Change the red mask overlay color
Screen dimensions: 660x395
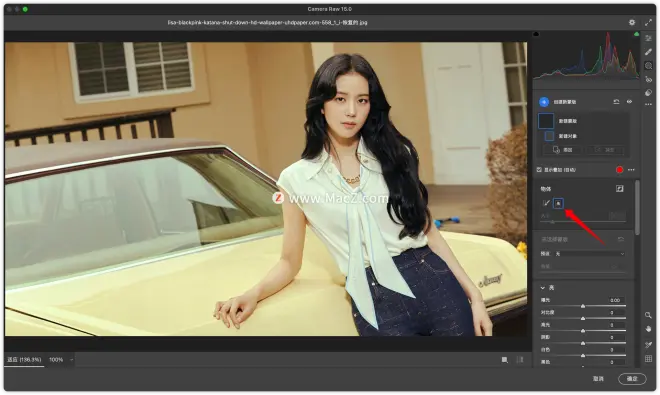click(619, 170)
